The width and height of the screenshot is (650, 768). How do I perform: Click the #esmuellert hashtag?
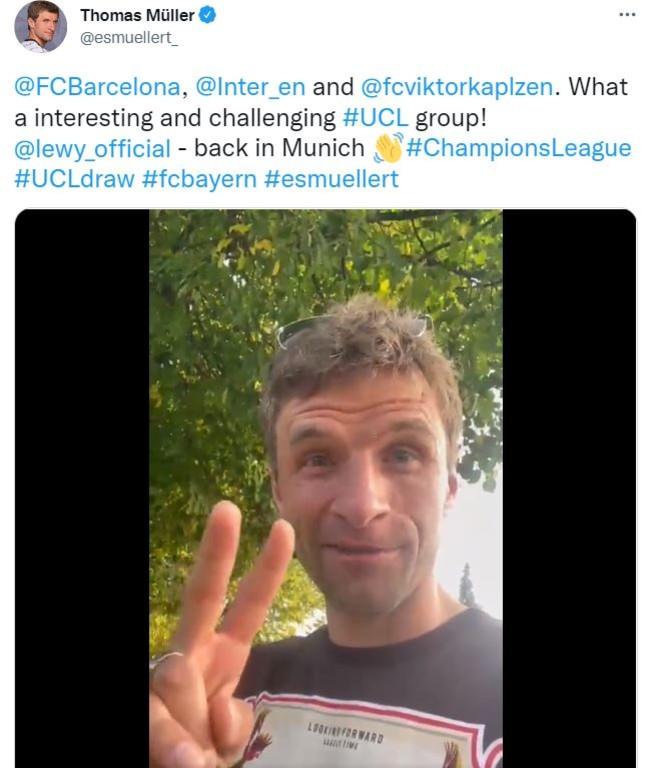tap(331, 179)
